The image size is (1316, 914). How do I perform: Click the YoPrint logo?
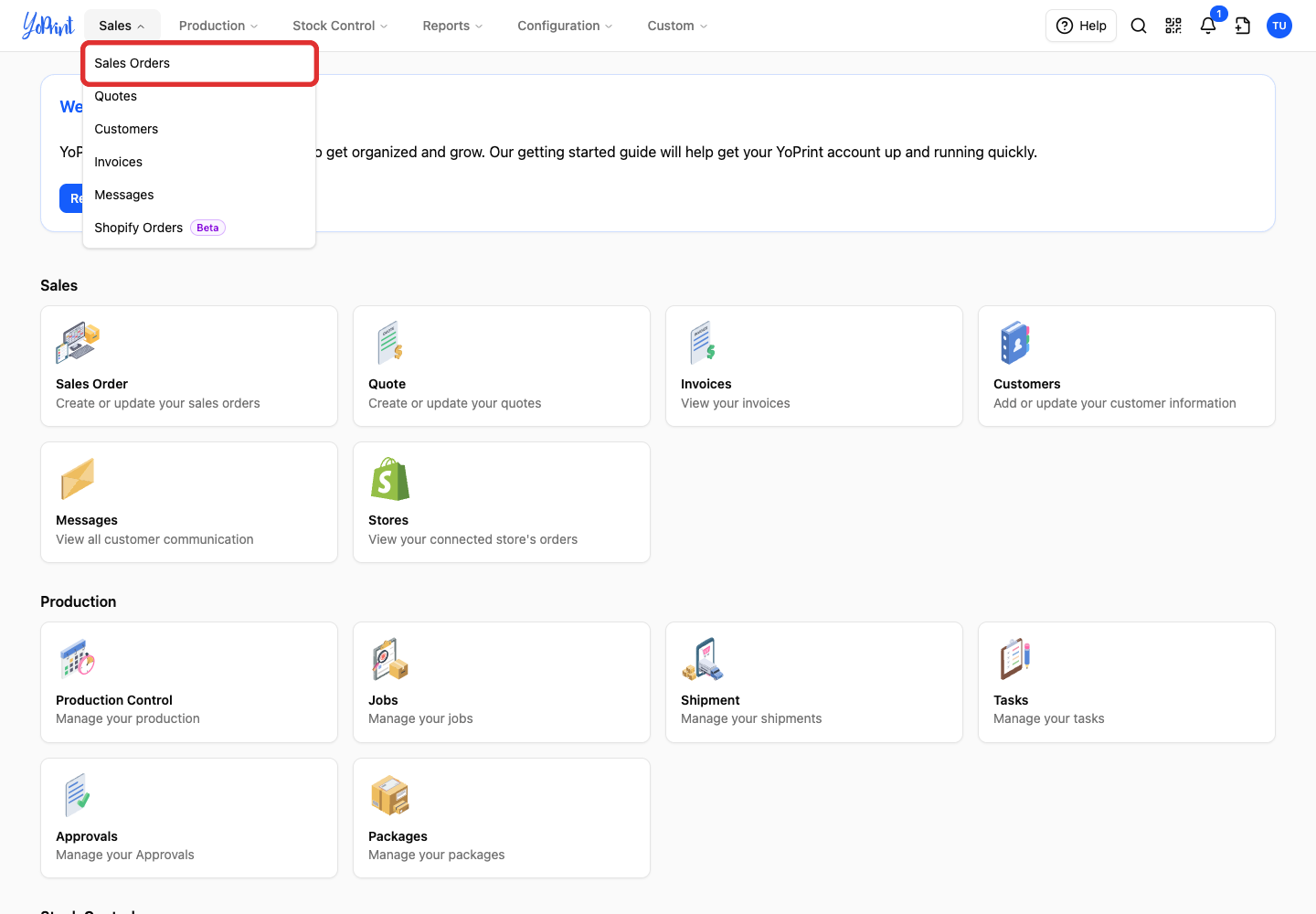coord(48,26)
